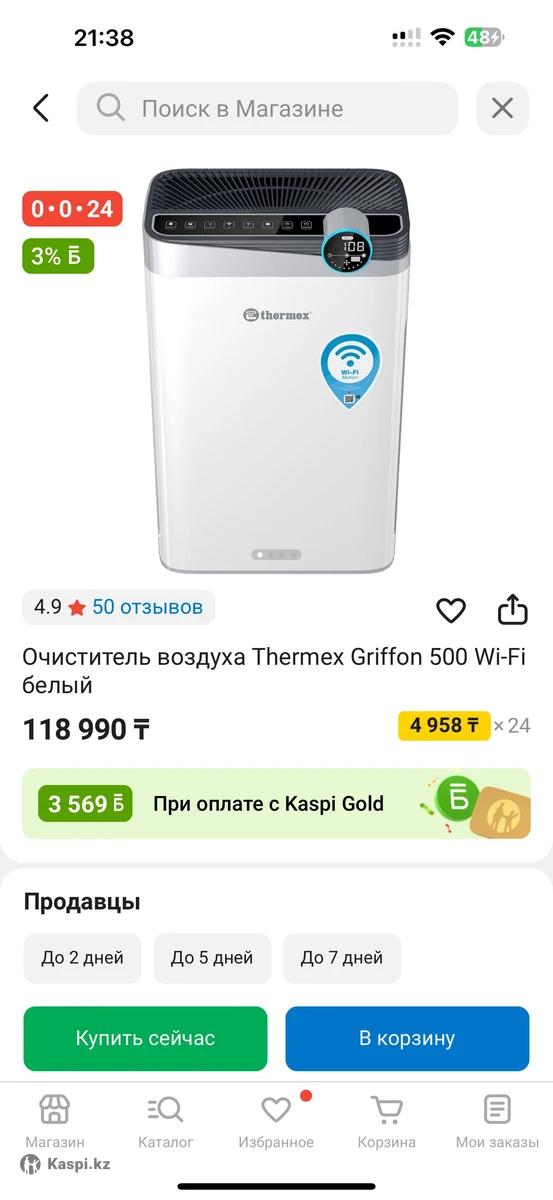Clear search with the X icon
Screen dimensions: 553x1200
tap(502, 108)
